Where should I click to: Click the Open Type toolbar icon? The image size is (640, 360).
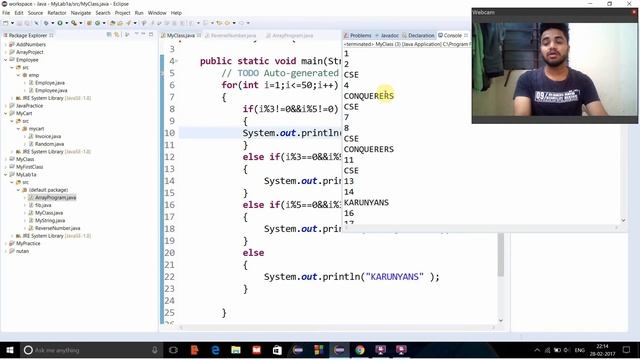click(x=113, y=23)
